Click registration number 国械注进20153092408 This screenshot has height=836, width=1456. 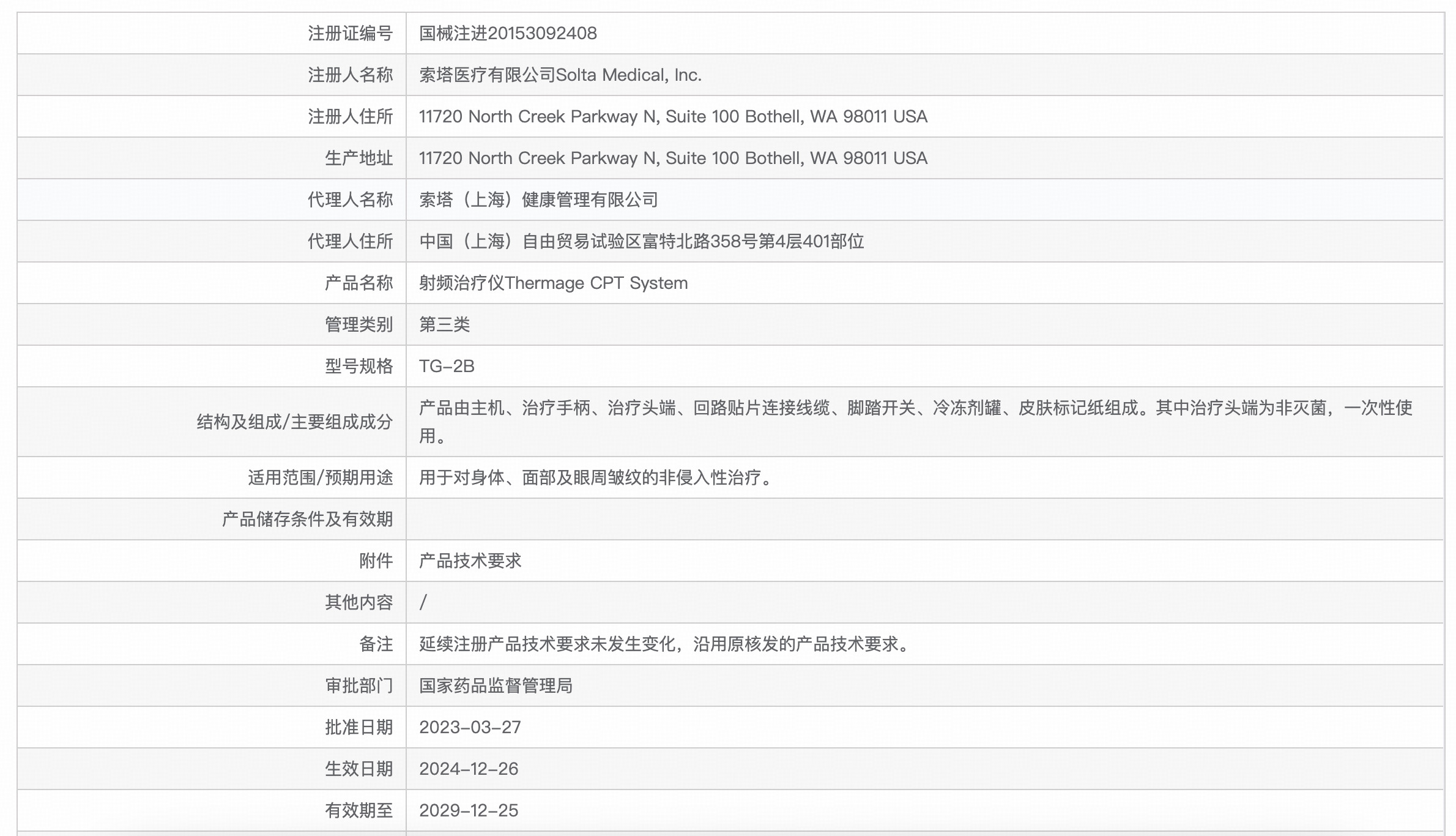coord(507,33)
